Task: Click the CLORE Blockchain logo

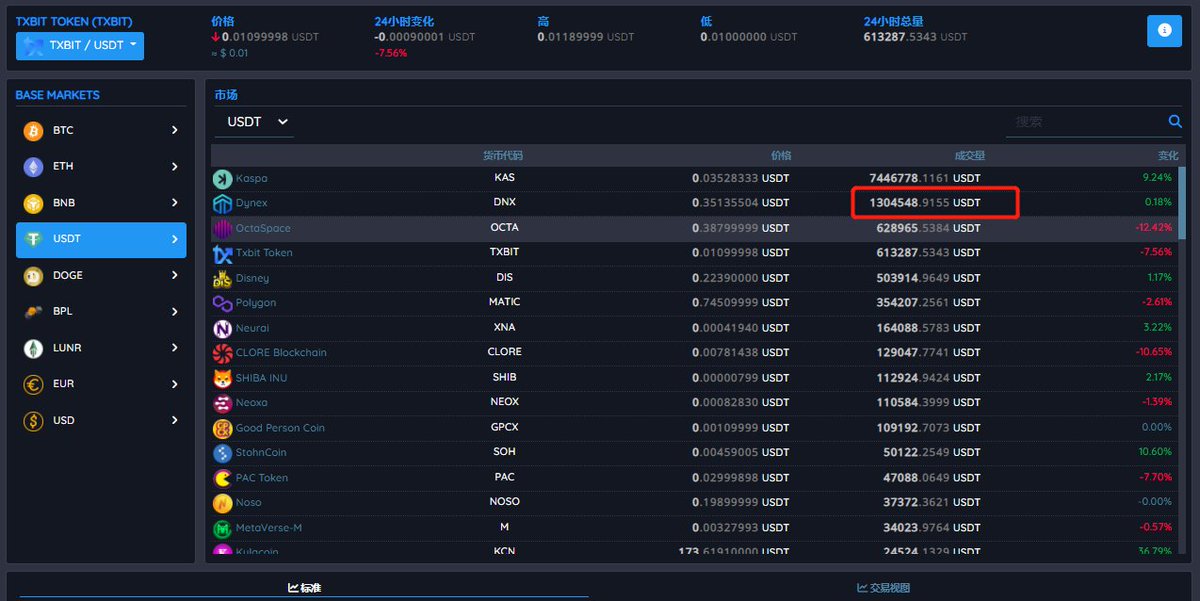Action: (x=222, y=354)
